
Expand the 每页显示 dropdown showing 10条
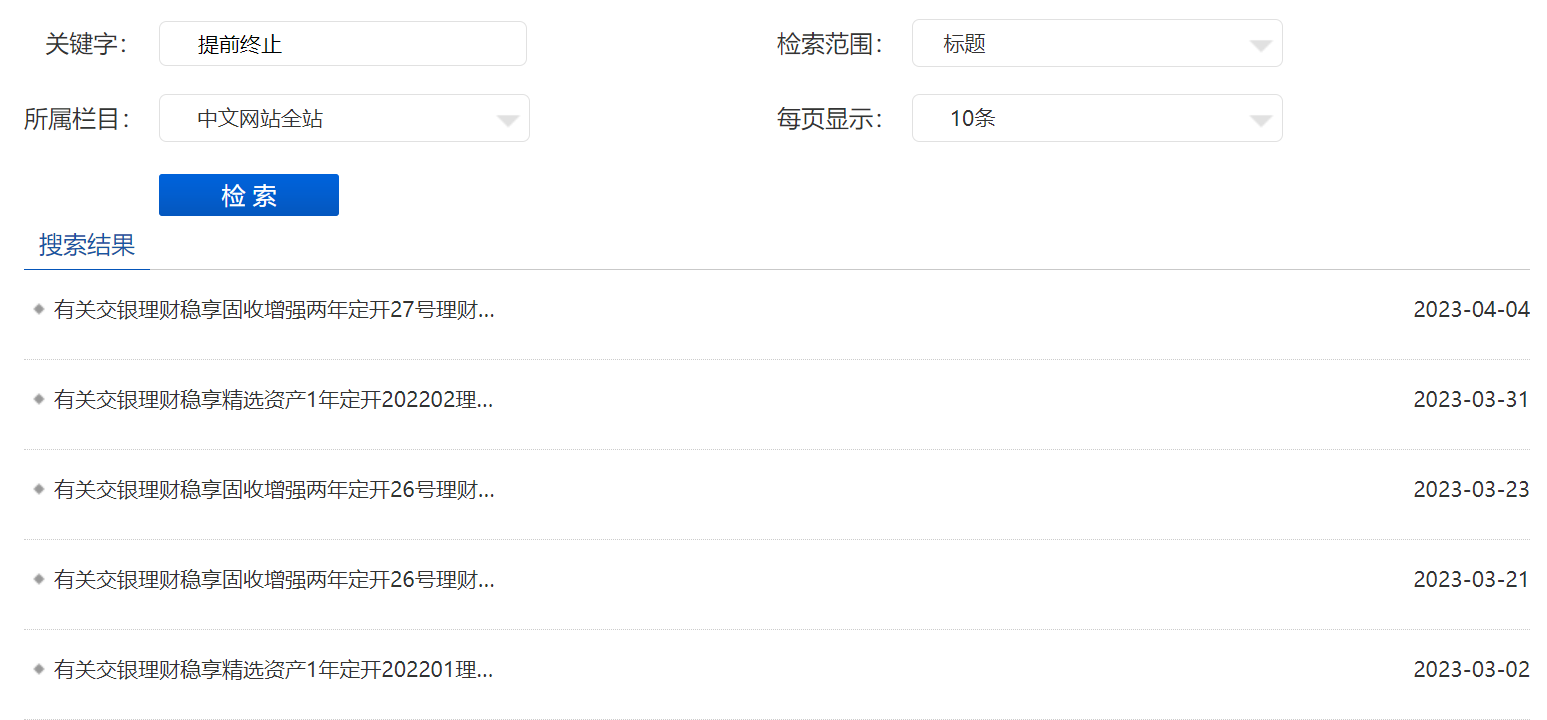pos(1096,119)
